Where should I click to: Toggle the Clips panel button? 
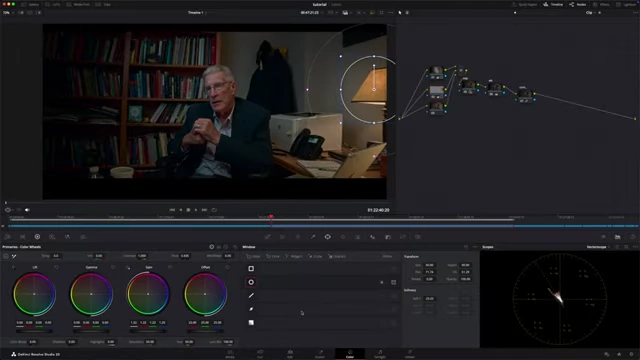(x=103, y=4)
